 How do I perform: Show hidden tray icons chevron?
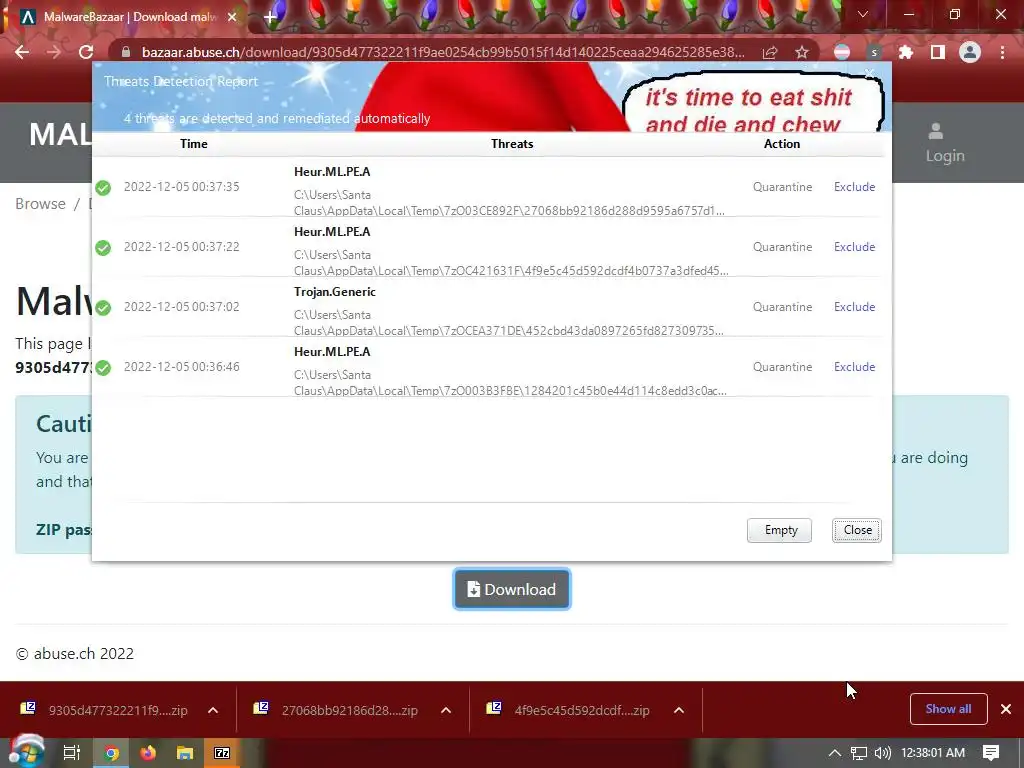tap(834, 753)
